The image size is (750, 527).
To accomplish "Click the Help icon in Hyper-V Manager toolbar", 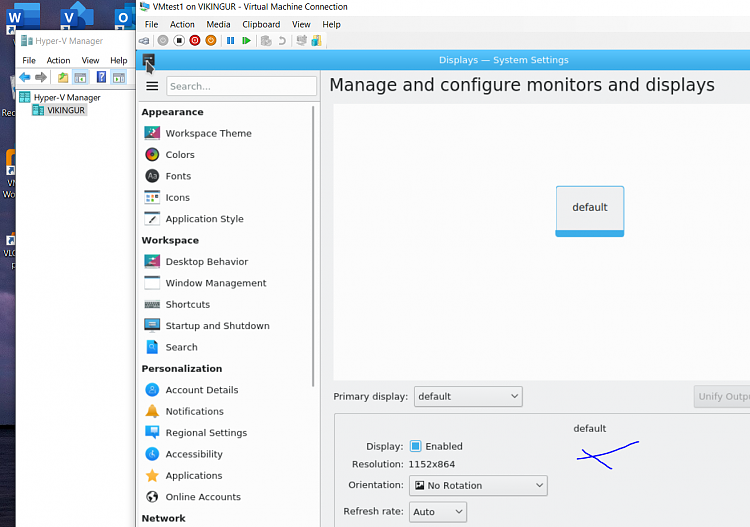I will pyautogui.click(x=101, y=77).
